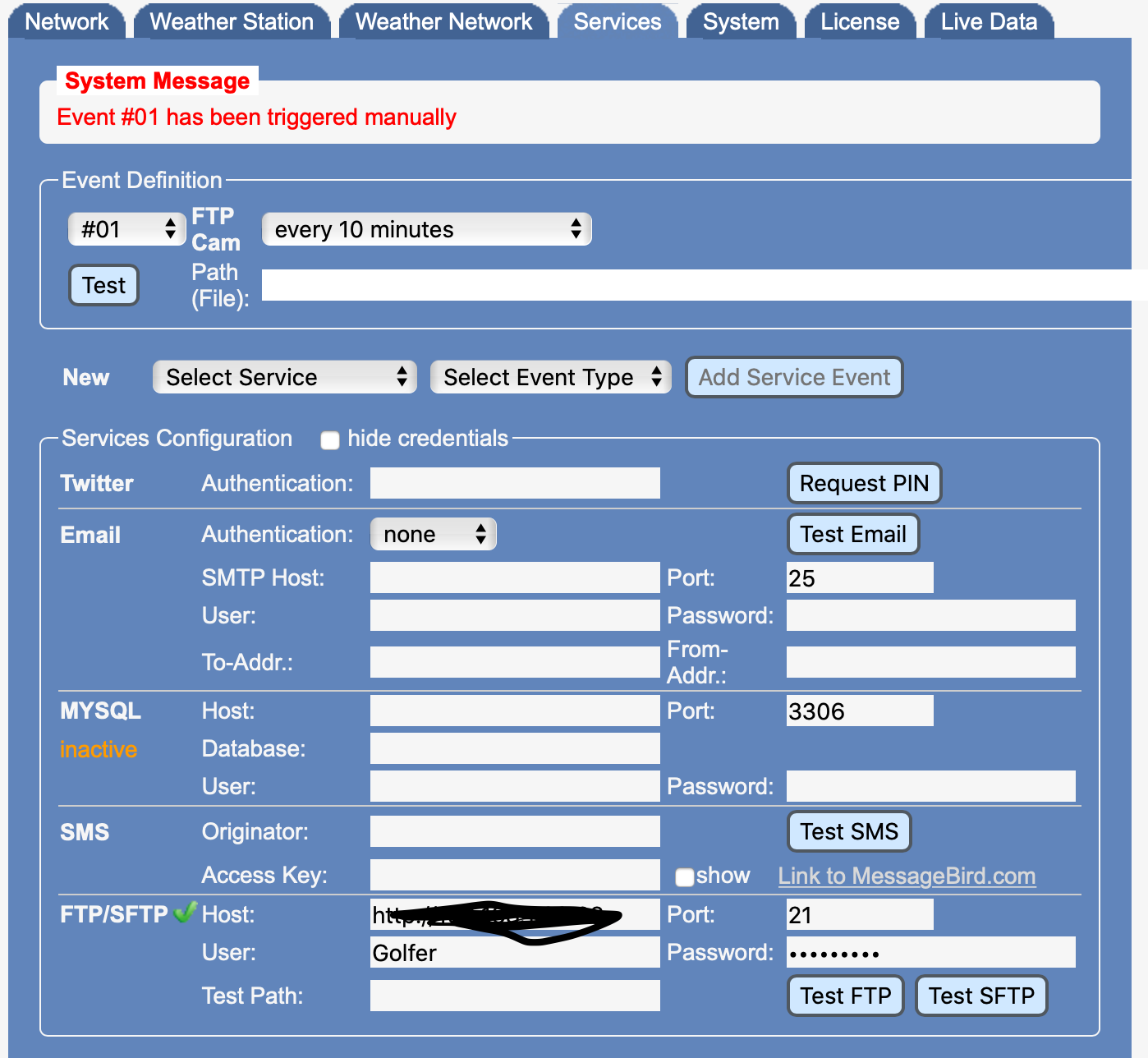Image resolution: width=1148 pixels, height=1058 pixels.
Task: Follow the Link to MessageBird.com
Action: 907,876
